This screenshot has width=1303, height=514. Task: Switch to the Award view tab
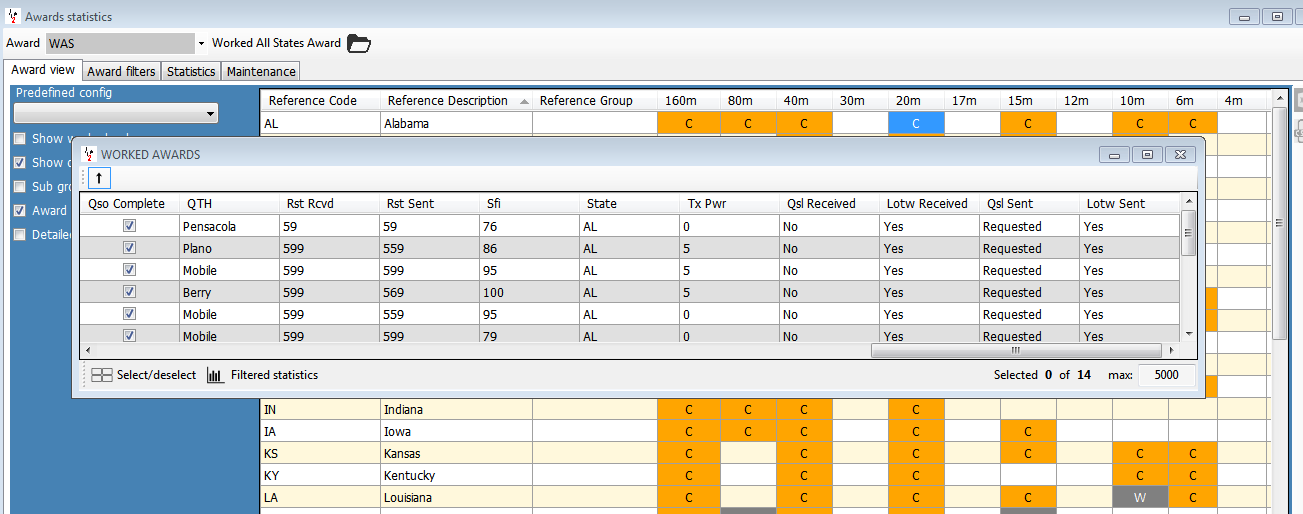[x=43, y=71]
